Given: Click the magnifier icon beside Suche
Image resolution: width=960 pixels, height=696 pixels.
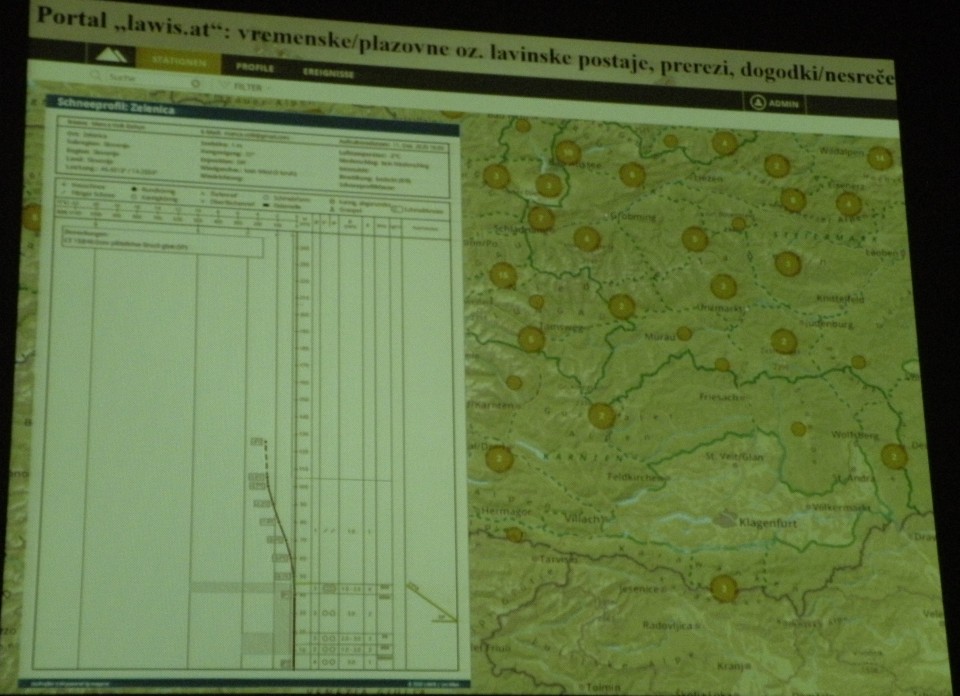Looking at the screenshot, I should pos(96,75).
